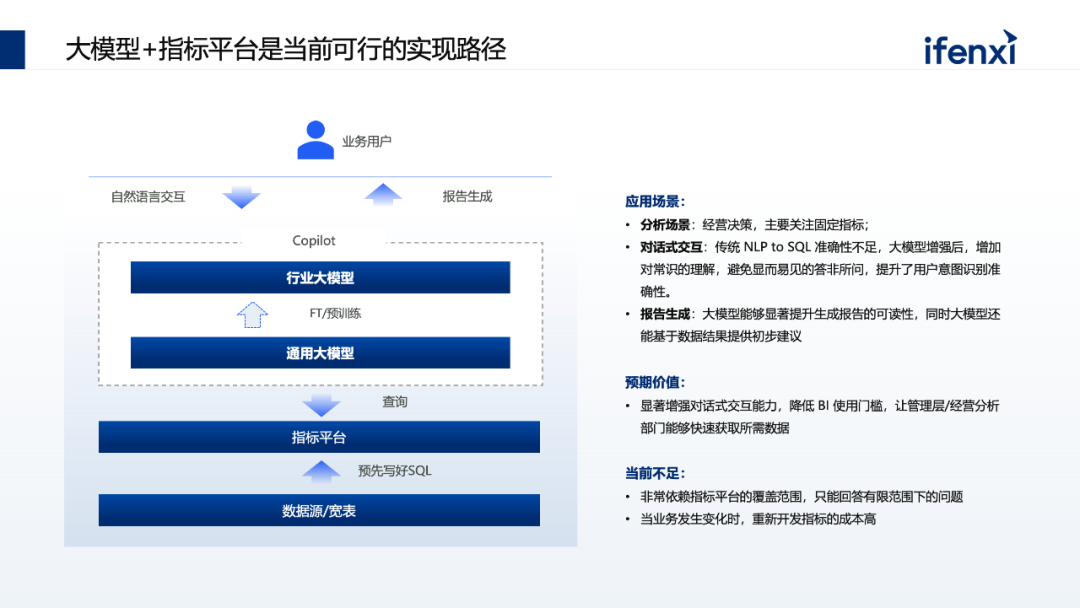This screenshot has width=1080, height=608.
Task: Click the dashed up arrow beside FT/预训练
Action: 252,315
